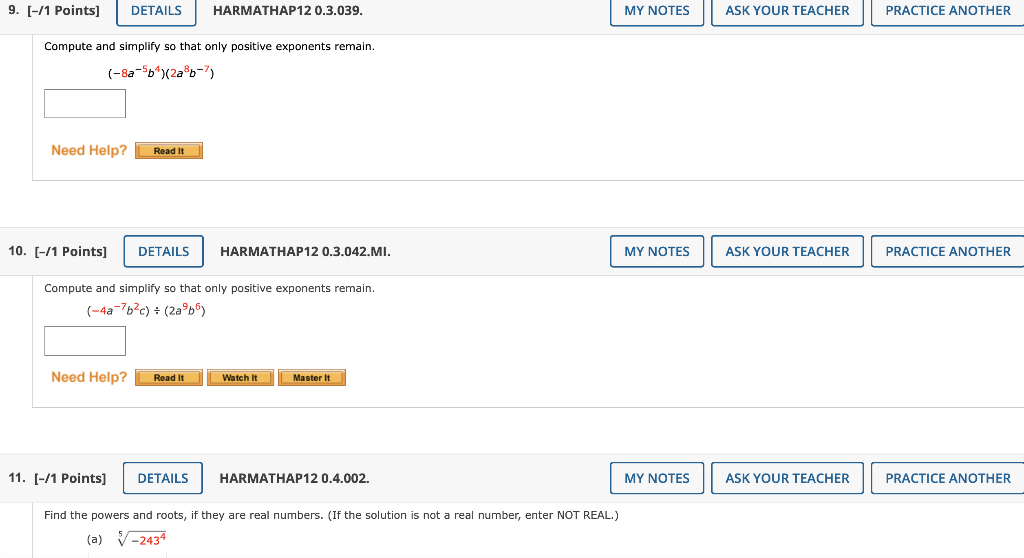The width and height of the screenshot is (1024, 558).
Task: Open Read It help for question 9
Action: (169, 151)
